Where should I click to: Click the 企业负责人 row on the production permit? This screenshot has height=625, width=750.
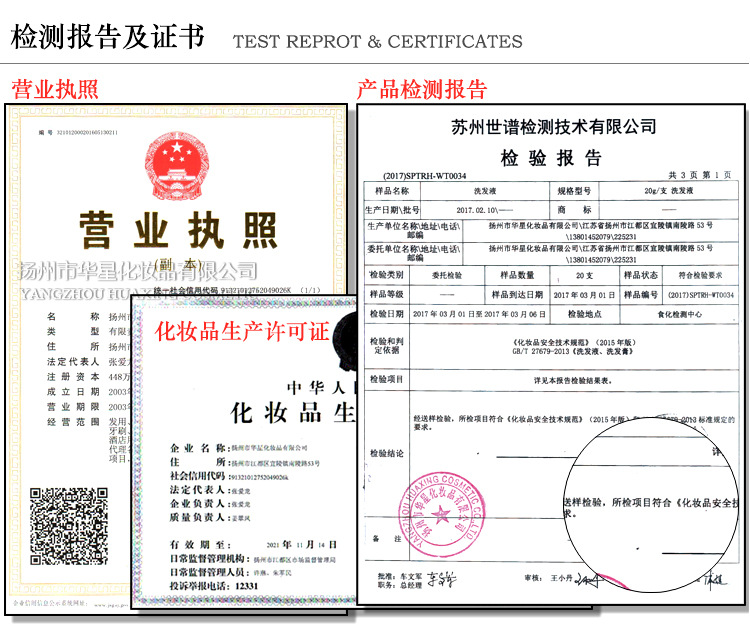point(210,504)
